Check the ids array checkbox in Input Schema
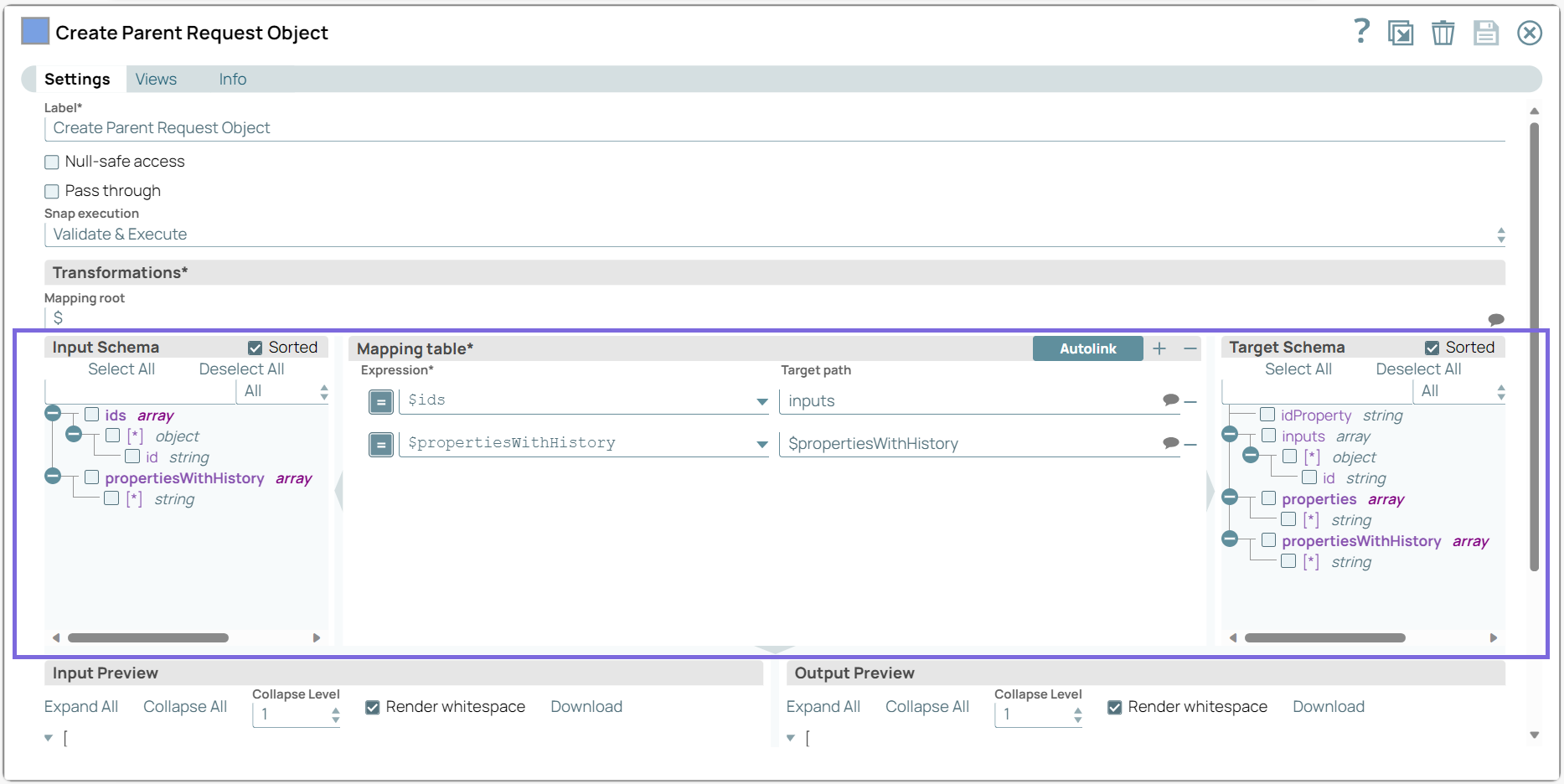1564x784 pixels. click(92, 415)
